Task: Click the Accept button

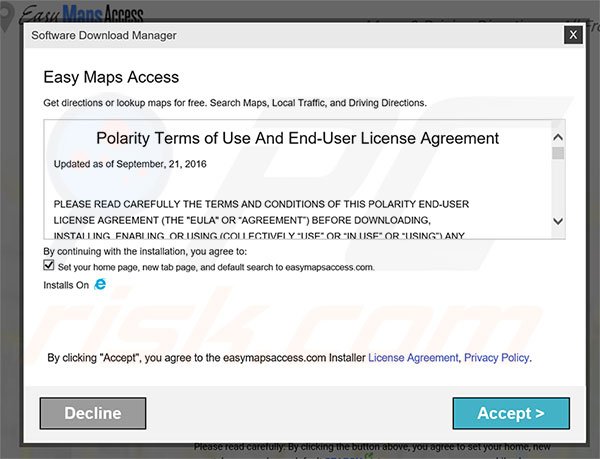Action: pos(511,413)
